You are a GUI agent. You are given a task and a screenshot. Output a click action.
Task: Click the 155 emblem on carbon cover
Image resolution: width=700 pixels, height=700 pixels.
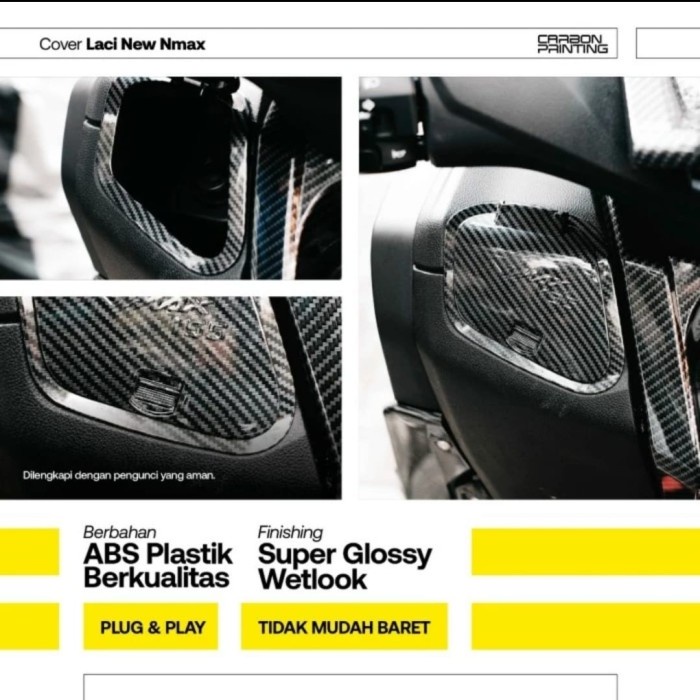[205, 329]
